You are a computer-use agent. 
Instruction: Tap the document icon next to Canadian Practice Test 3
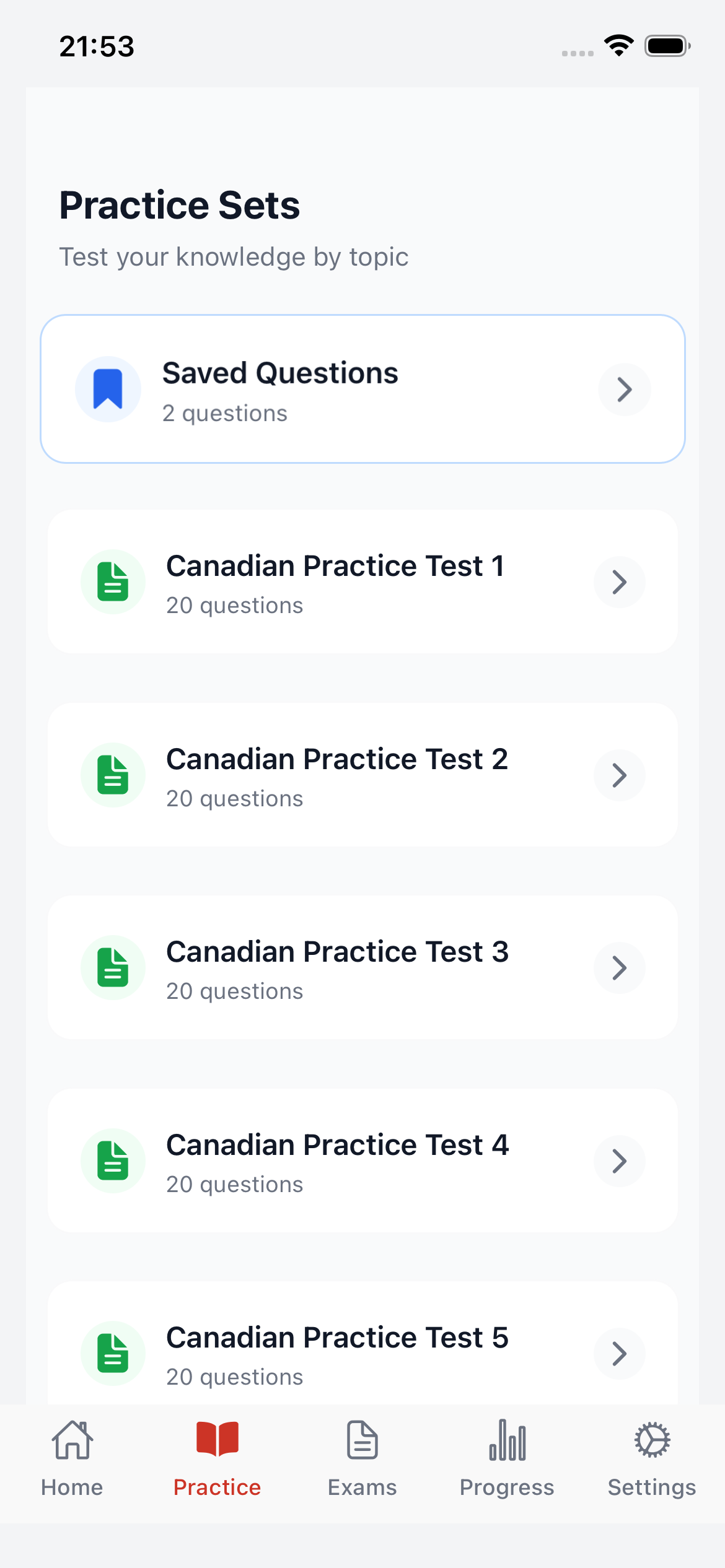point(113,967)
